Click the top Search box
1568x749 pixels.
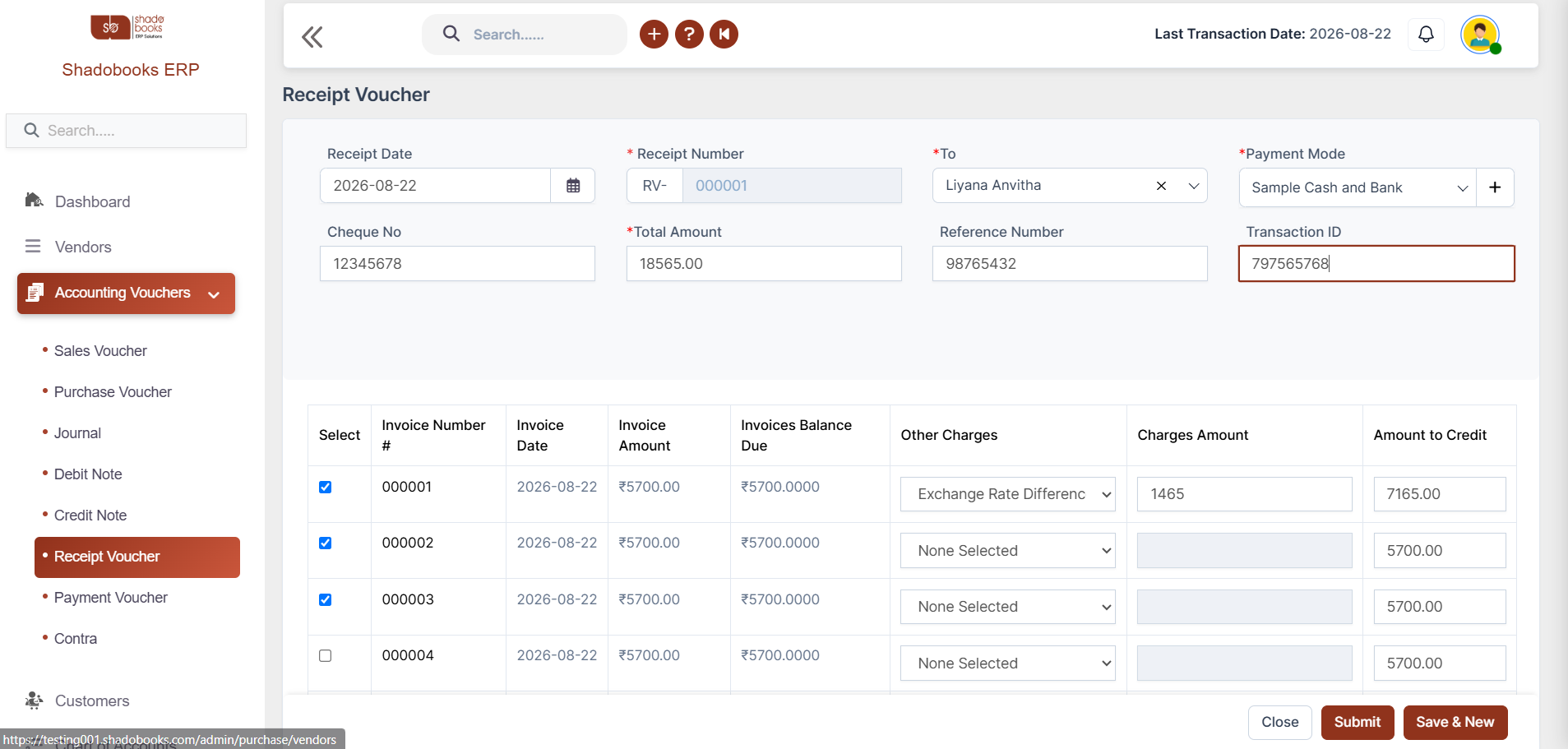click(x=525, y=35)
